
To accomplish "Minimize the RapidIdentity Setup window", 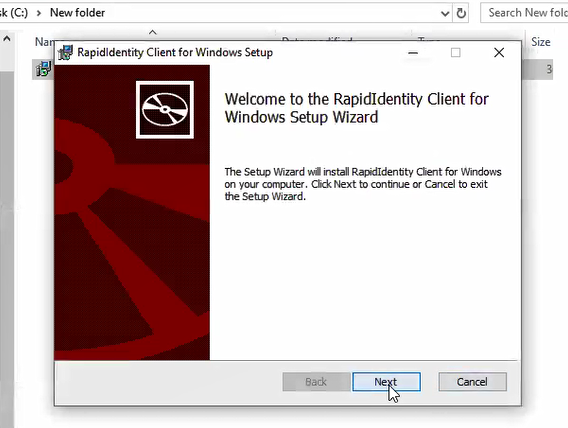I will pos(413,53).
